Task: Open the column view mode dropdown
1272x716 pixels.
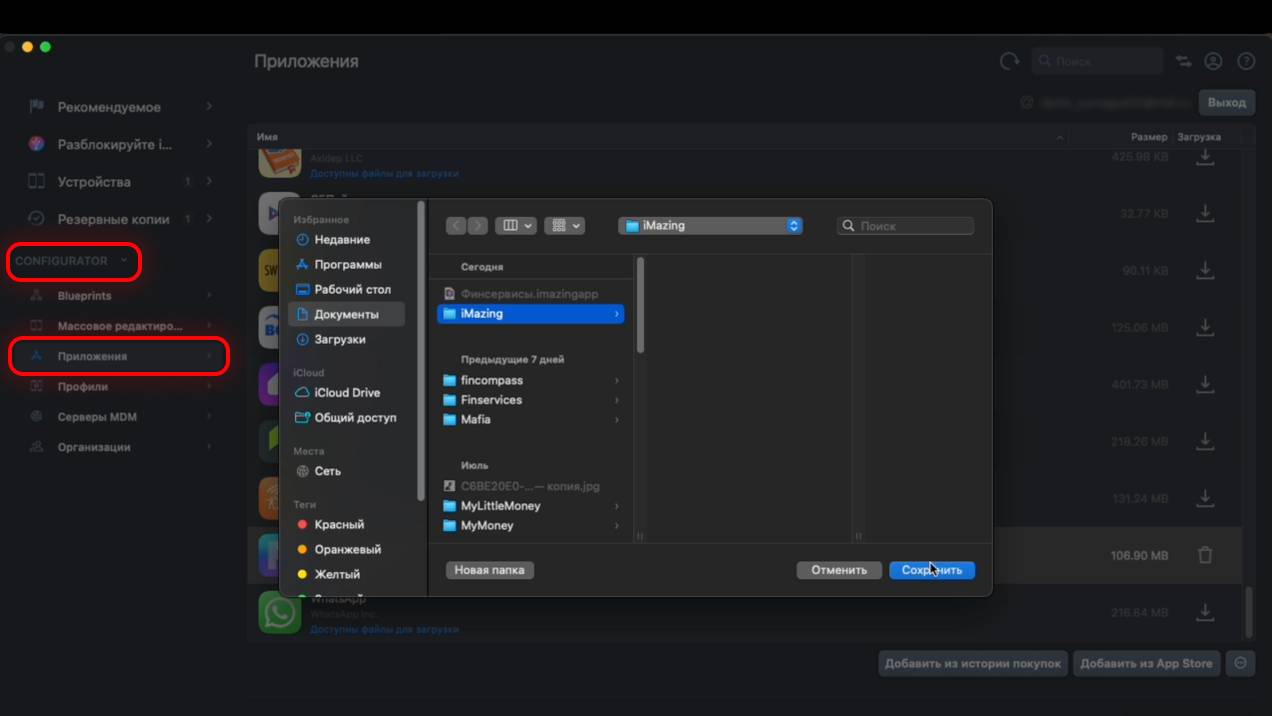Action: 516,226
